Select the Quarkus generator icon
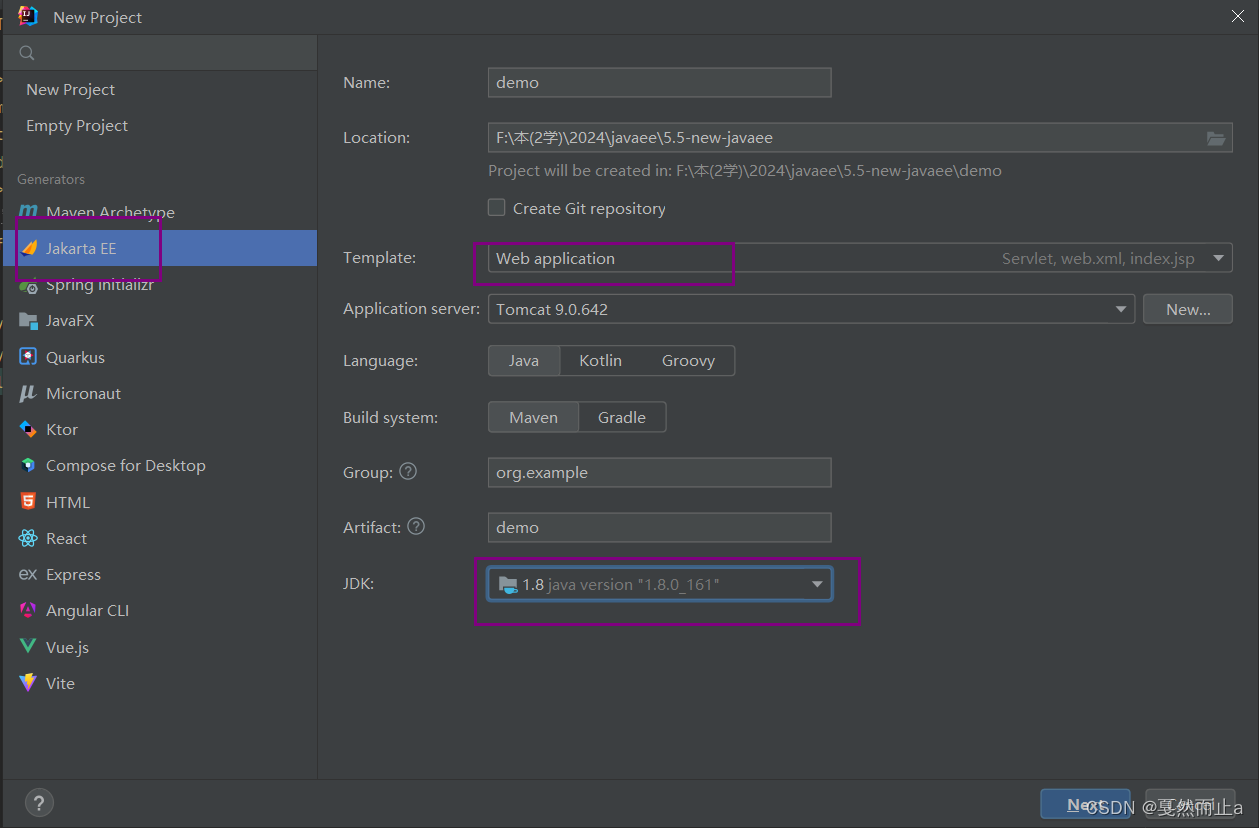The height and width of the screenshot is (828, 1259). pyautogui.click(x=28, y=357)
